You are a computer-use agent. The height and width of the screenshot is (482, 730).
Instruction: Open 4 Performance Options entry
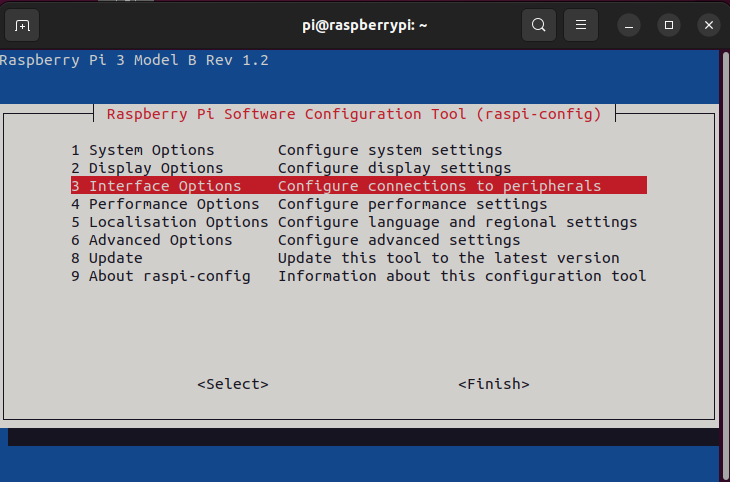165,204
